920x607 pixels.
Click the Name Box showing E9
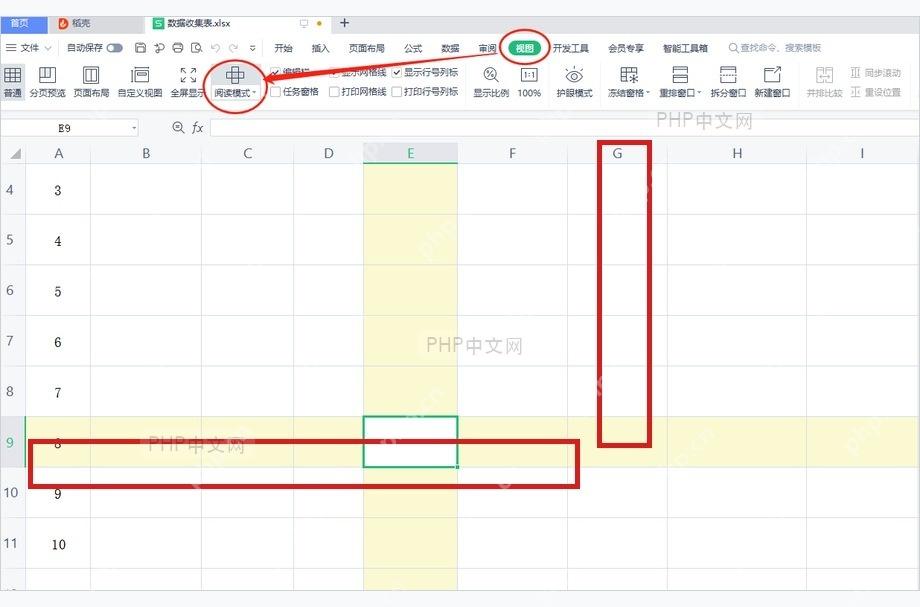tap(64, 128)
